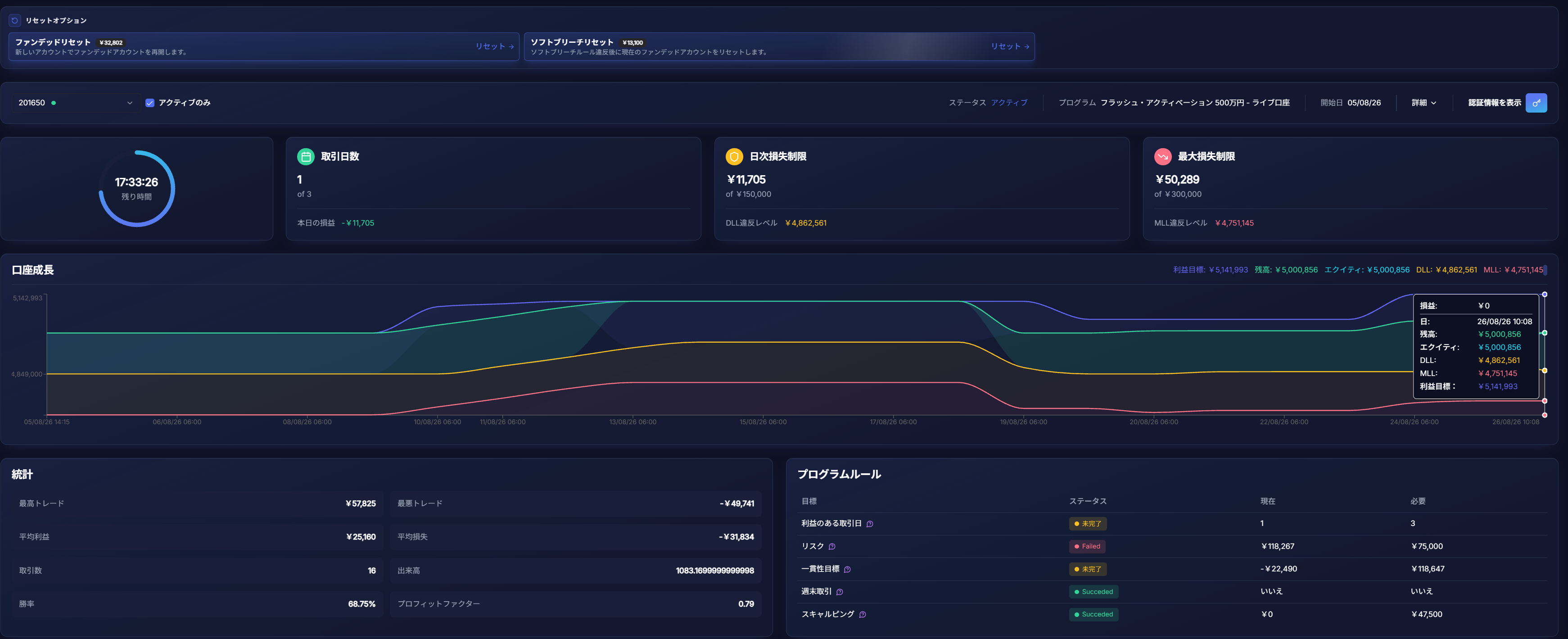Click the reset options circular arrow icon

[x=14, y=20]
